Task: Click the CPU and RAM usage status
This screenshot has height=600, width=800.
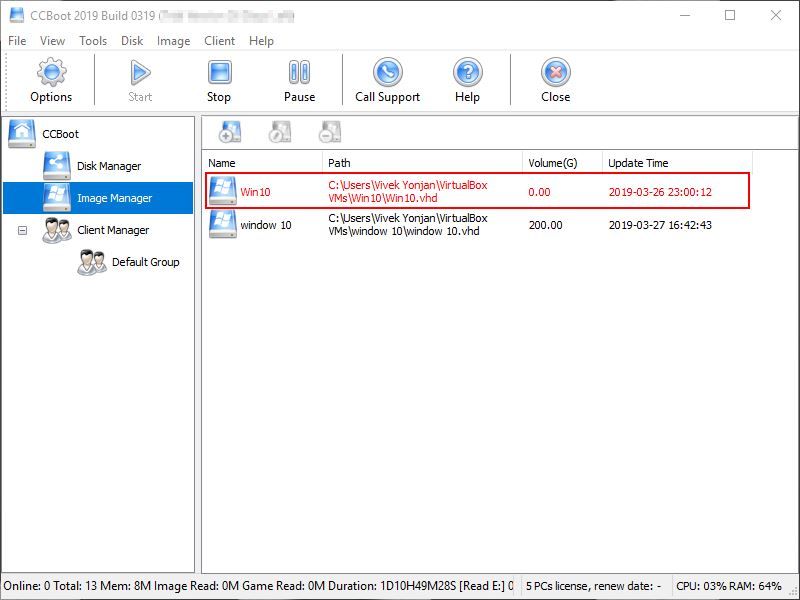Action: click(729, 586)
